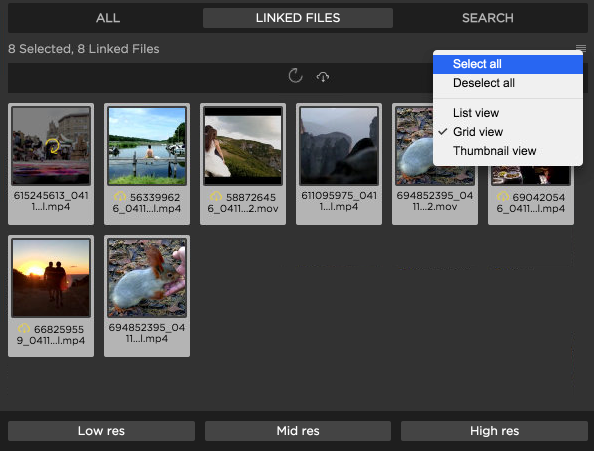Click the cloud download icon in toolbar
Viewport: 594px width, 451px height.
tap(323, 77)
